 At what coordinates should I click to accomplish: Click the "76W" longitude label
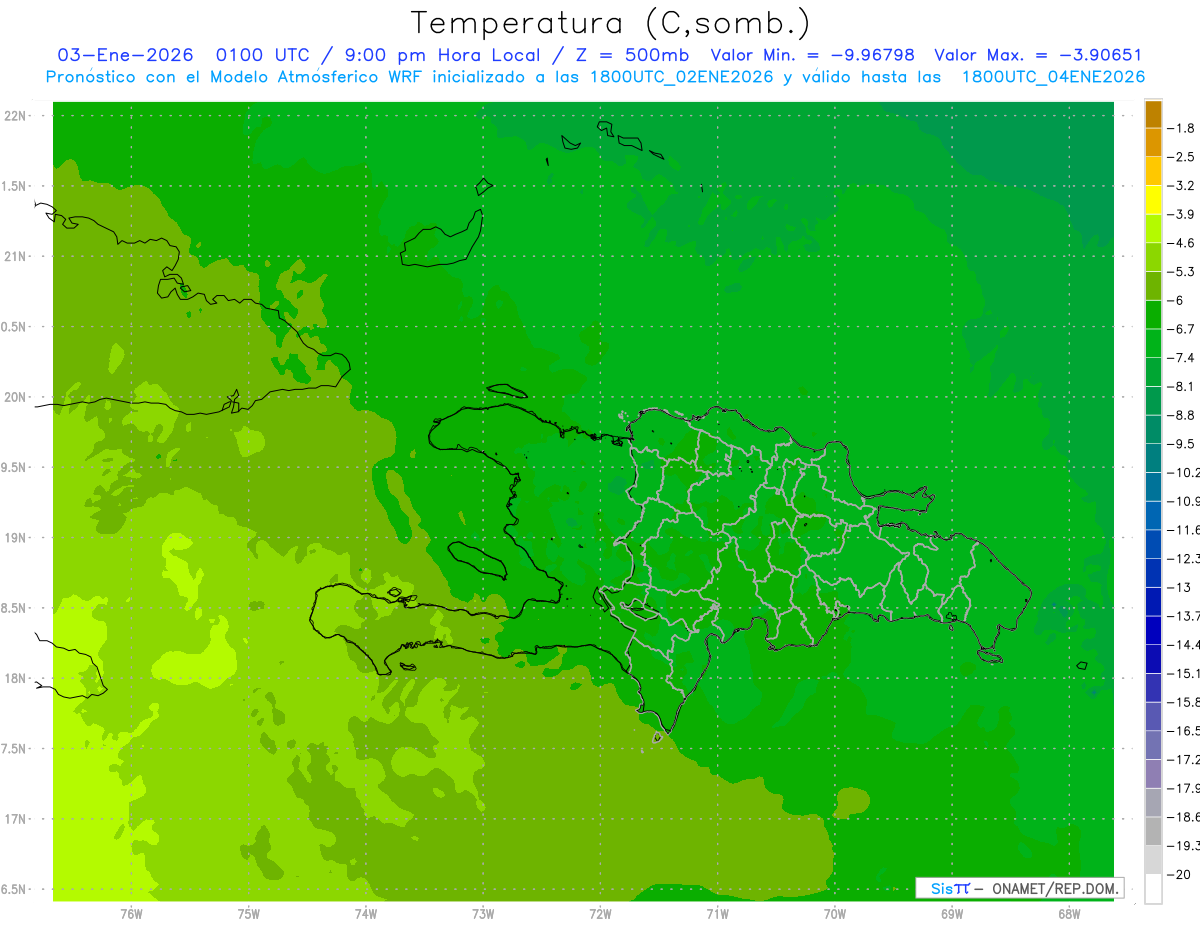pyautogui.click(x=131, y=914)
